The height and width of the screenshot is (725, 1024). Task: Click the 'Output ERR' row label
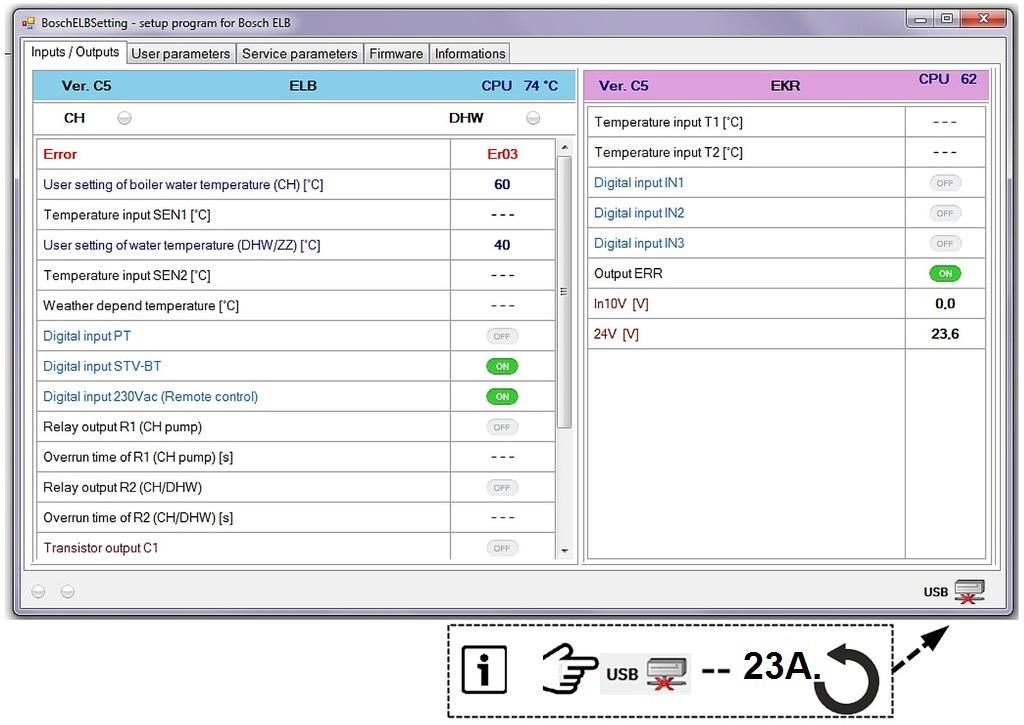click(628, 274)
